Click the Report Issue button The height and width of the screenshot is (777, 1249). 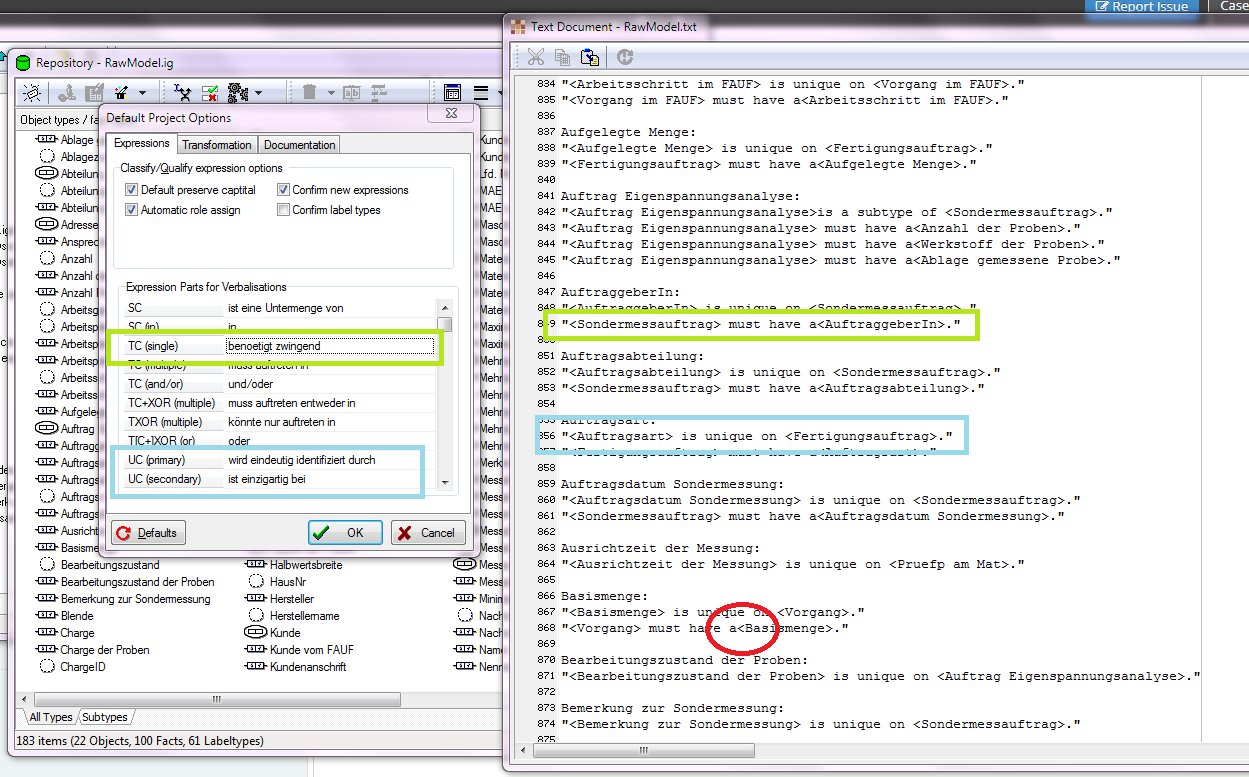[x=1142, y=7]
